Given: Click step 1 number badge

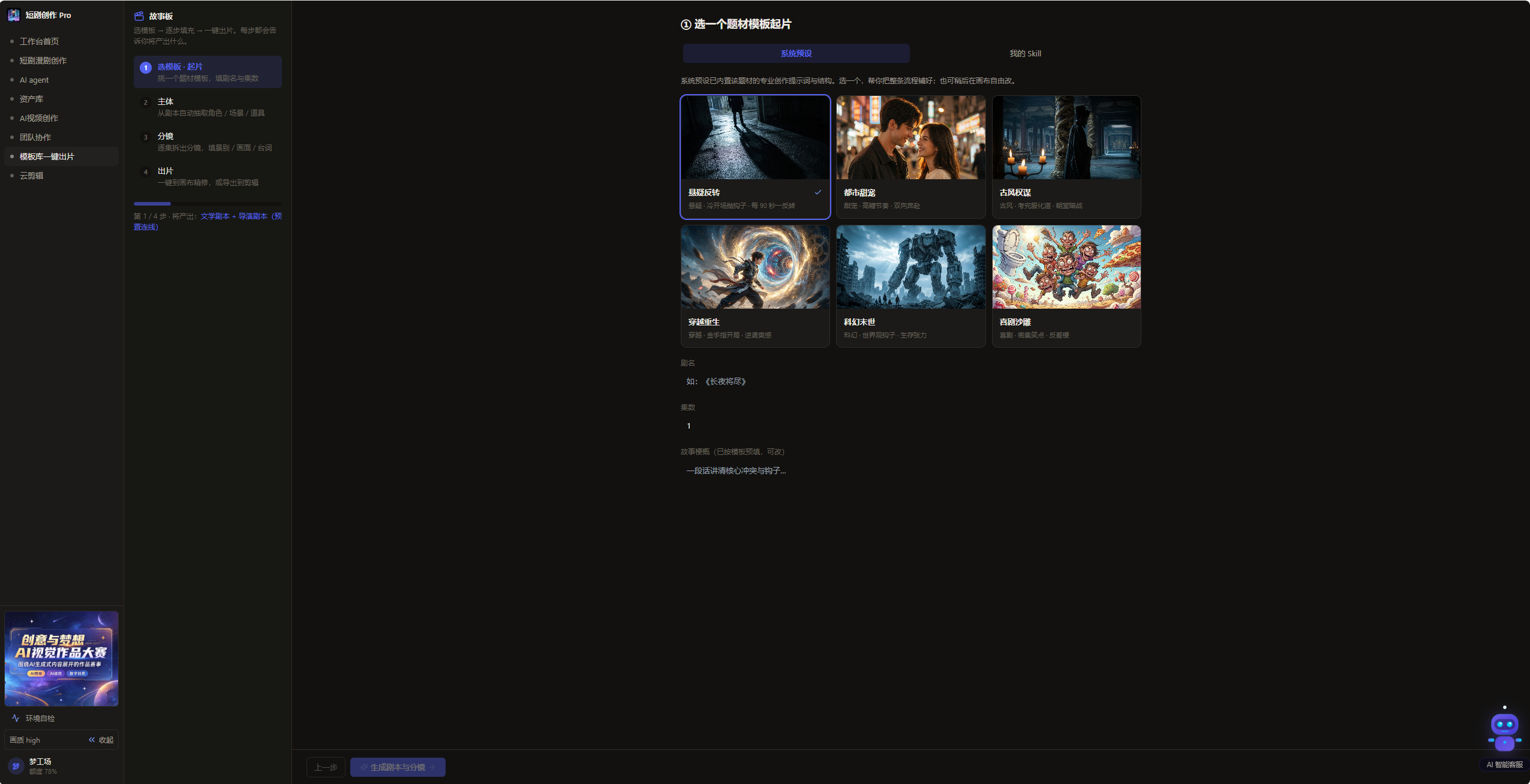Looking at the screenshot, I should tap(146, 68).
